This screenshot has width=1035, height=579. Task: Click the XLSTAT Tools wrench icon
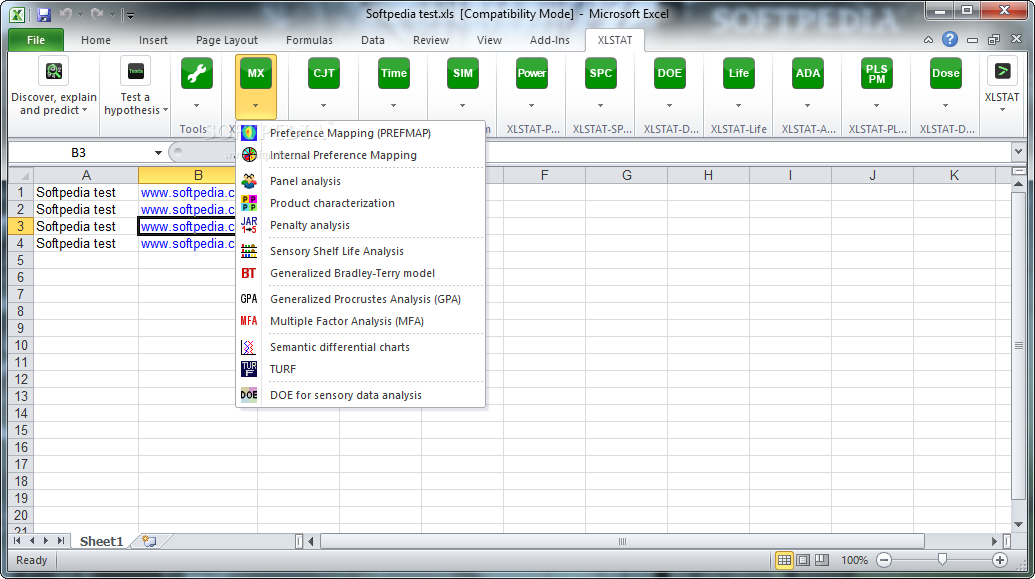[x=197, y=73]
